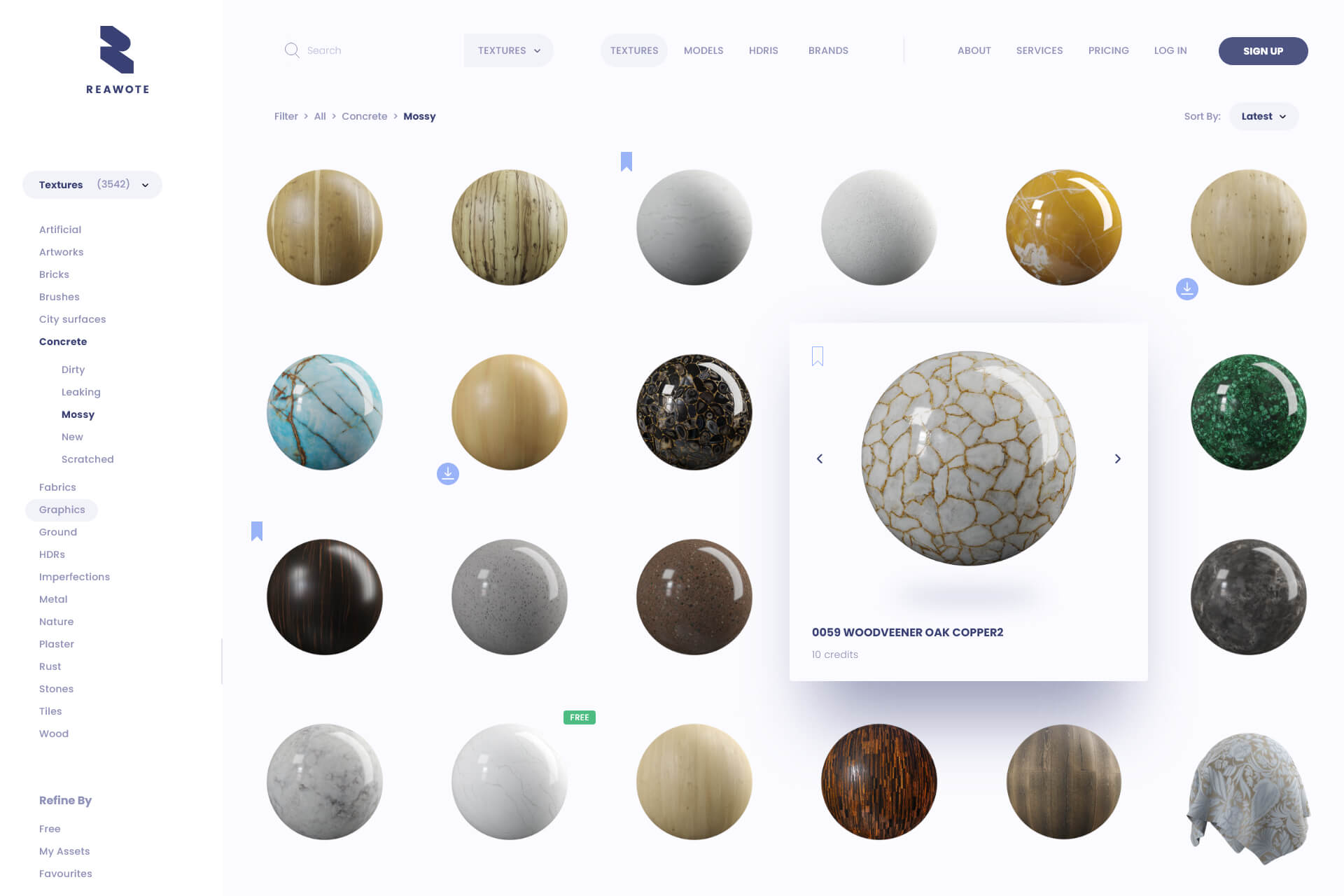The width and height of the screenshot is (1344, 896).
Task: Select Scratched under Concrete category
Action: tap(87, 459)
